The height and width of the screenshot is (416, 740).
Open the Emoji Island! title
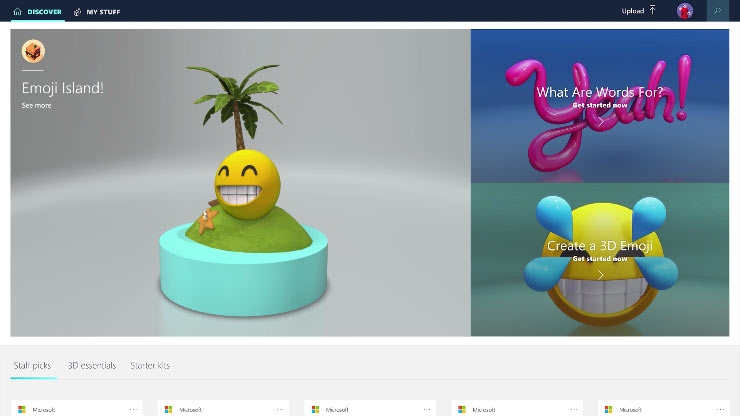click(x=63, y=88)
